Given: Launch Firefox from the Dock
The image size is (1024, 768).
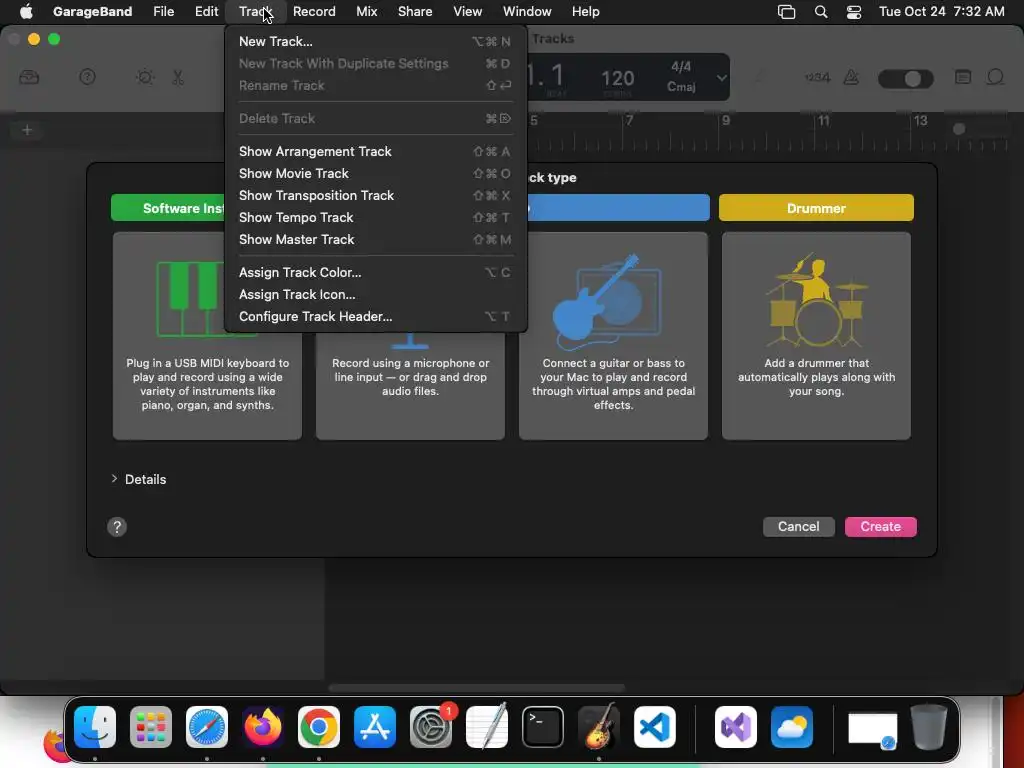Looking at the screenshot, I should point(263,727).
